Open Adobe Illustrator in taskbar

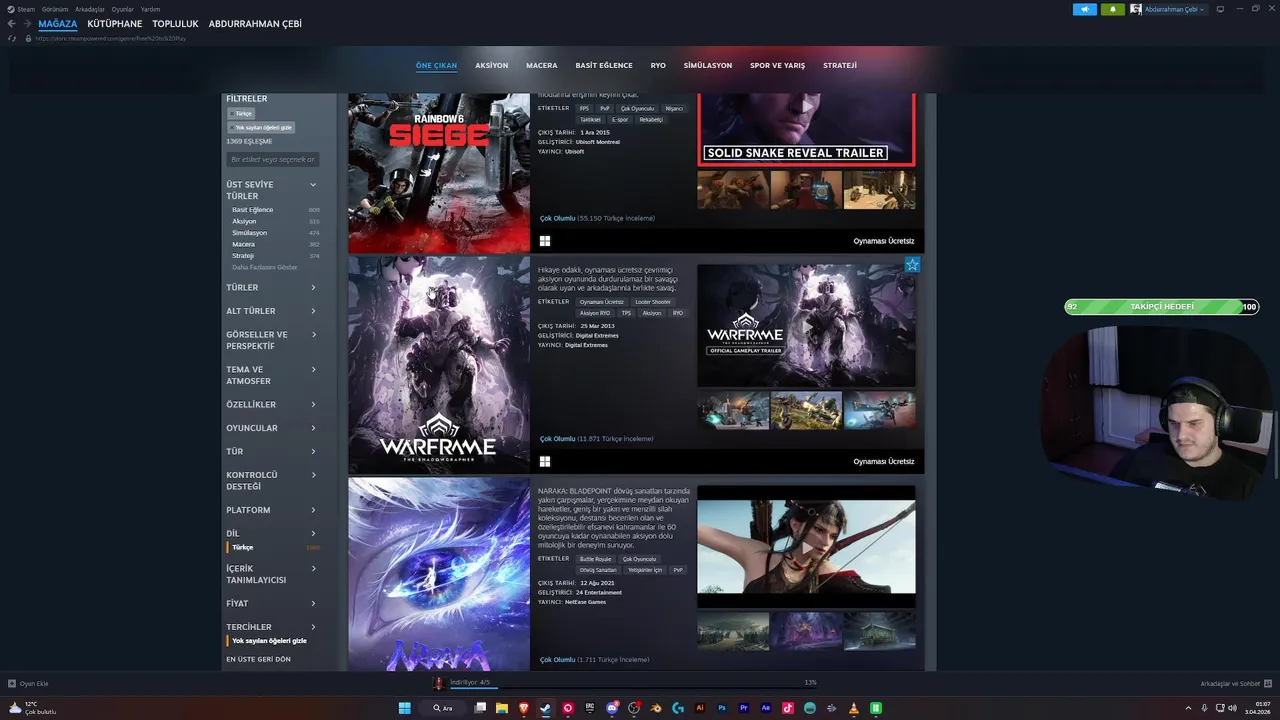(700, 708)
